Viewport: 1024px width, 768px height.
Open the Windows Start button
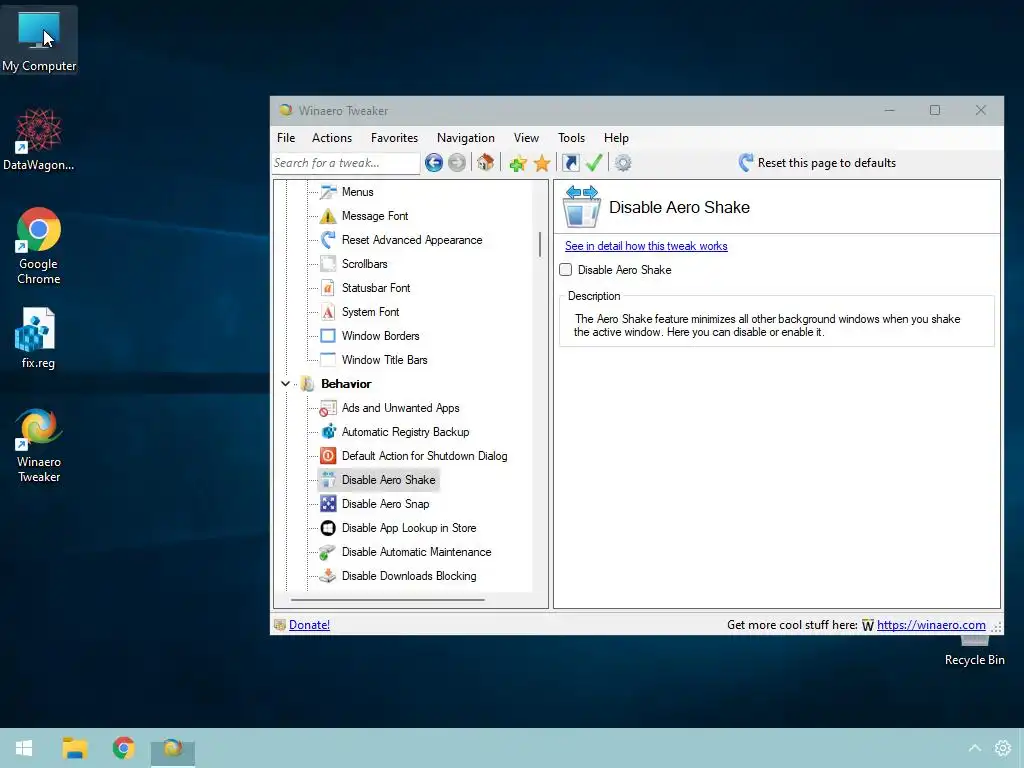[x=24, y=748]
